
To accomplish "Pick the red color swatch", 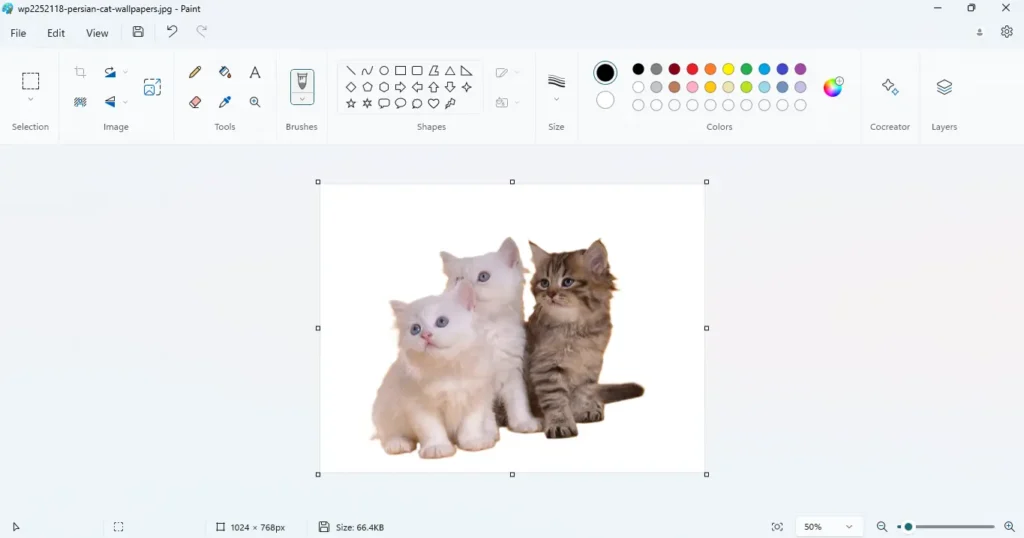I will [x=692, y=69].
